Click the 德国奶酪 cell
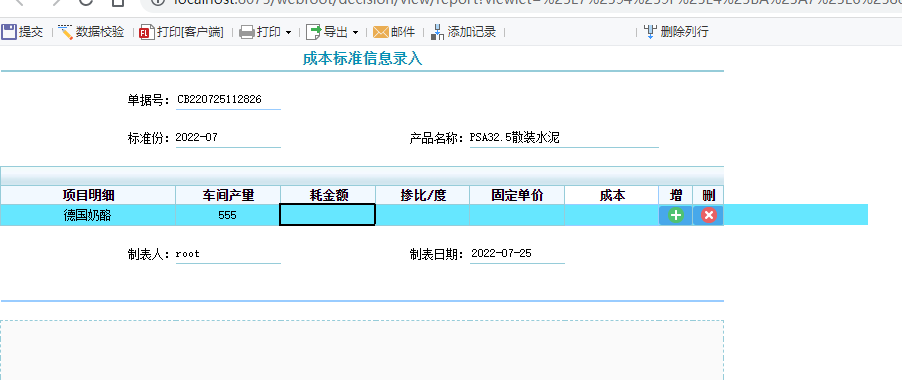The width and height of the screenshot is (902, 380). click(x=87, y=215)
